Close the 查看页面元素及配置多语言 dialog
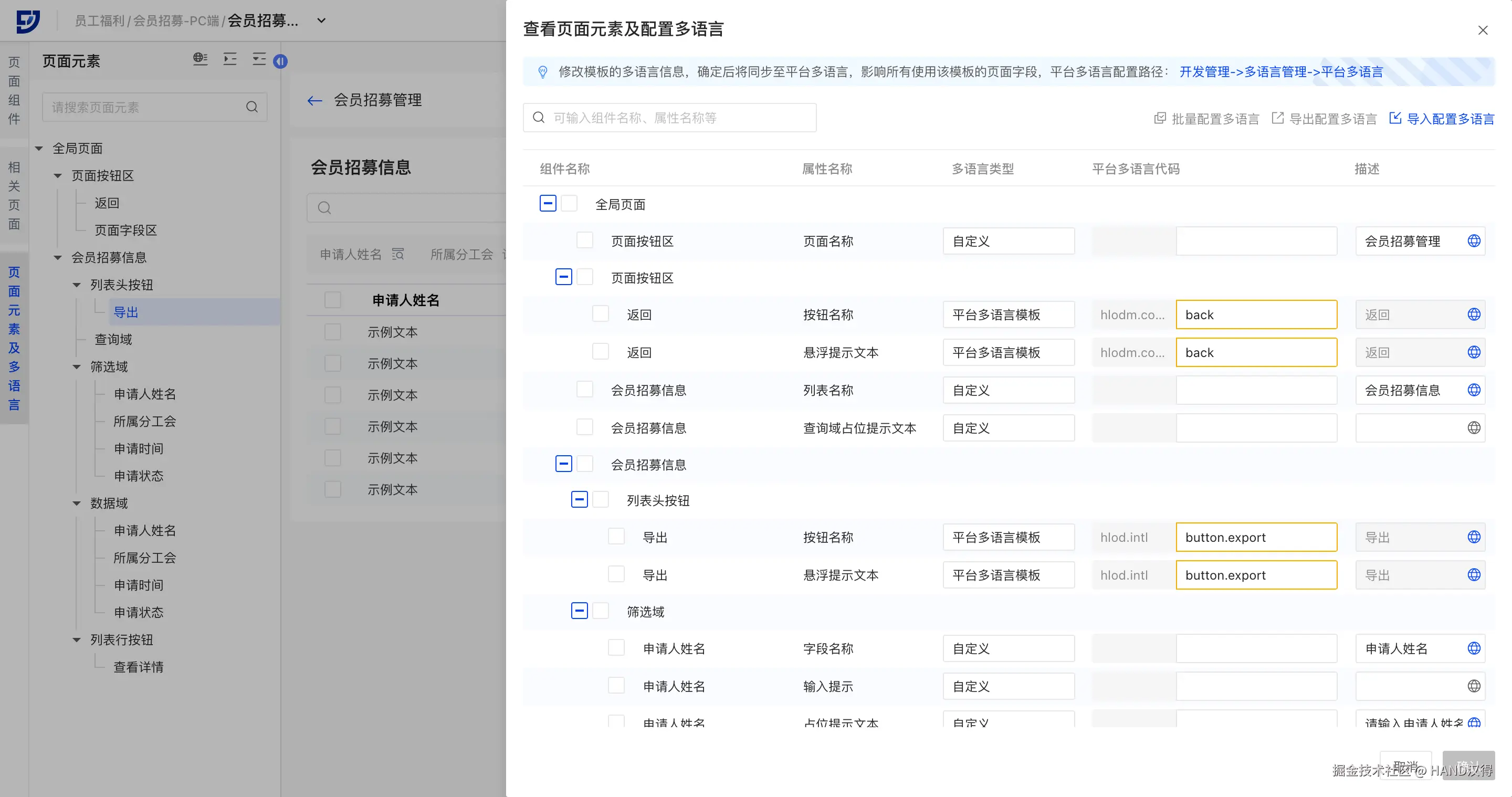The width and height of the screenshot is (1512, 797). click(1483, 30)
